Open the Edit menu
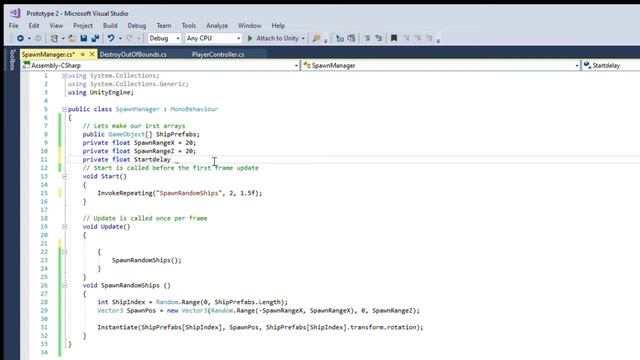 click(34, 25)
